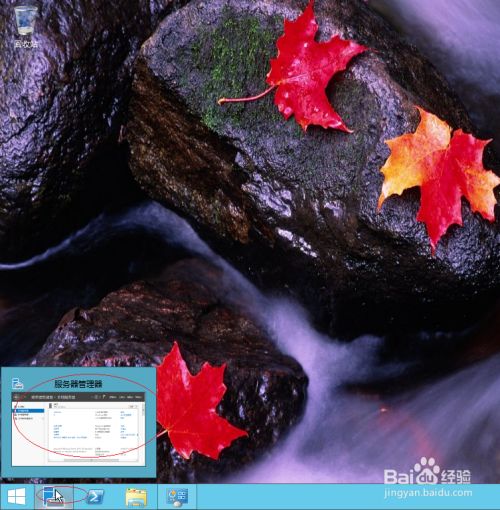Select the 服务器管理器 window preview thumbnail

pyautogui.click(x=78, y=429)
